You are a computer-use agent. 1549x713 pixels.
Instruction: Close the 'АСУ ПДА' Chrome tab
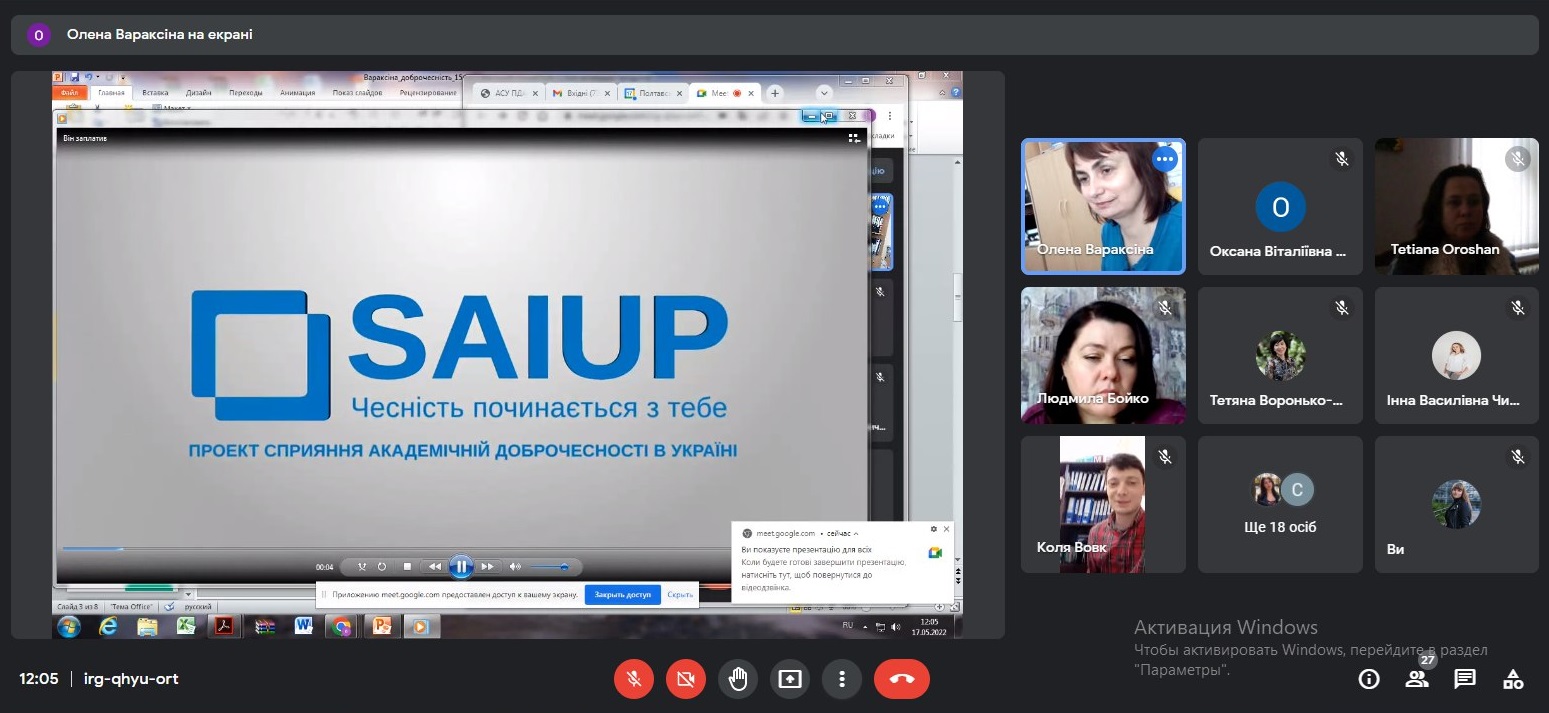(535, 93)
